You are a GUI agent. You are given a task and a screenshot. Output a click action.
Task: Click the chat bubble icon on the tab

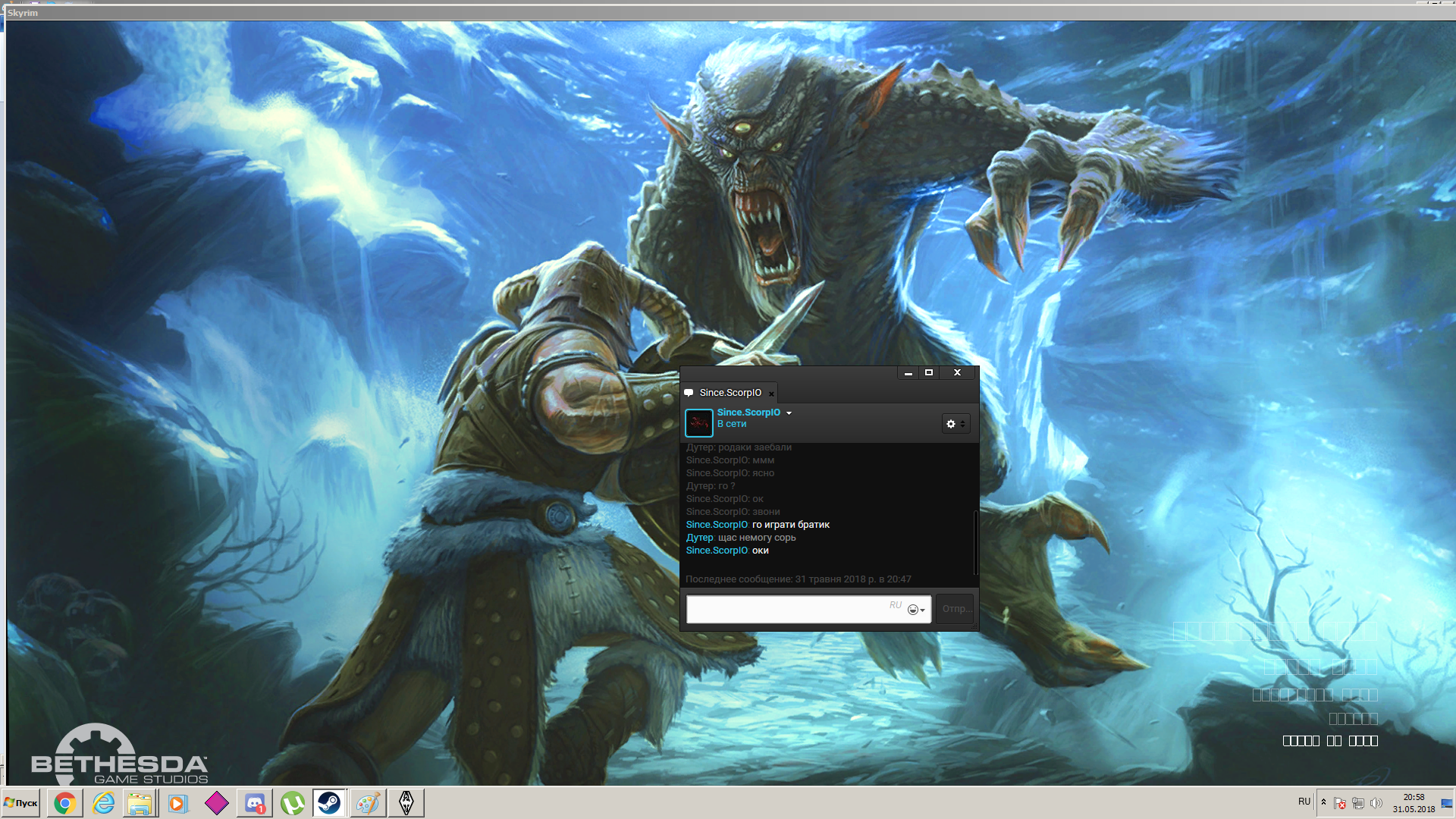689,393
